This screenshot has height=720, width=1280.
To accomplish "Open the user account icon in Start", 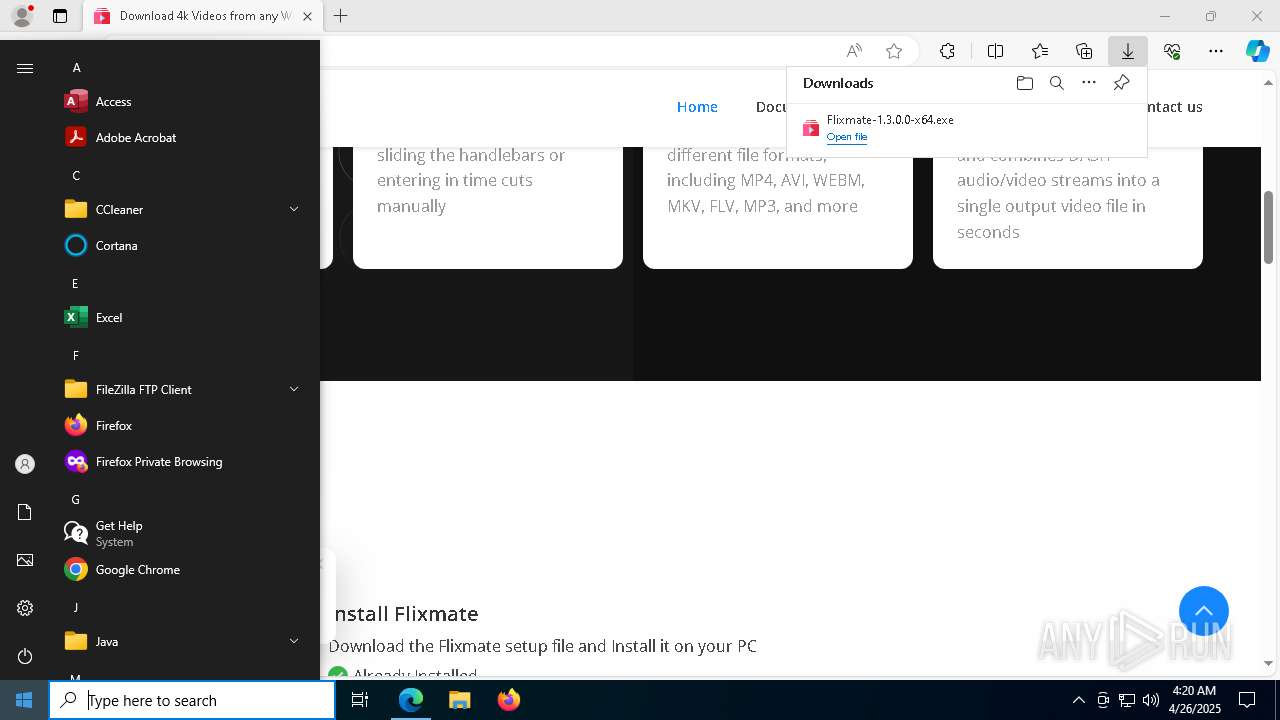I will [25, 464].
